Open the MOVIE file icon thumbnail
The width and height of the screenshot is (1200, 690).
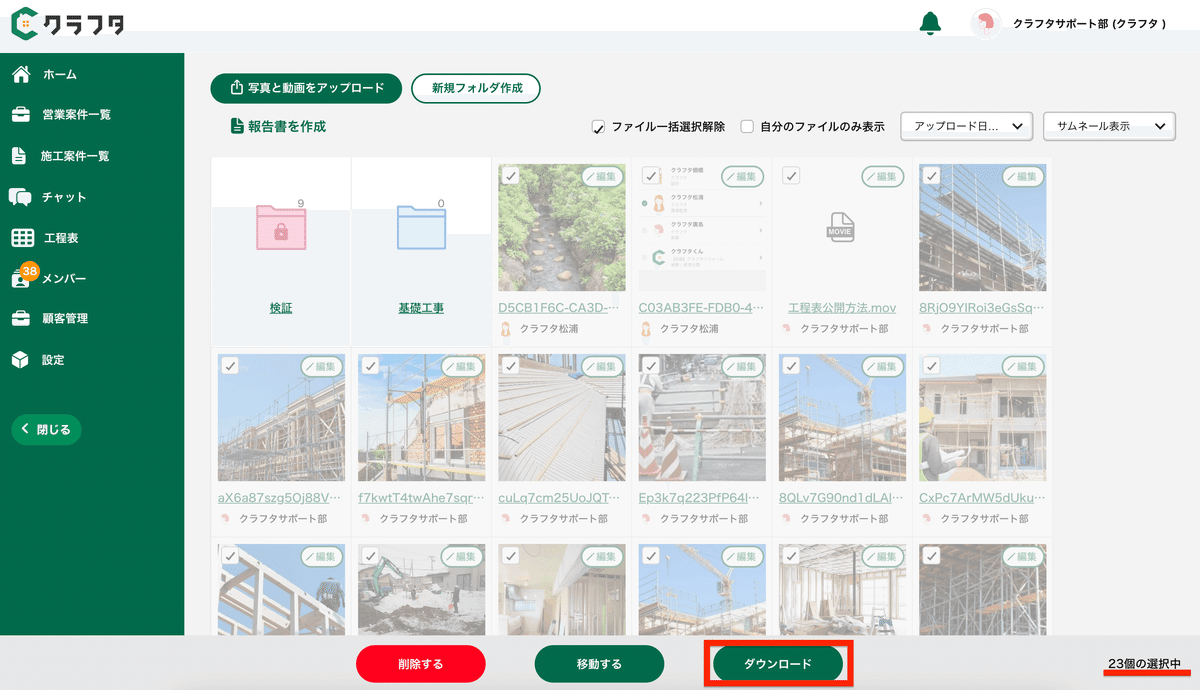point(841,227)
